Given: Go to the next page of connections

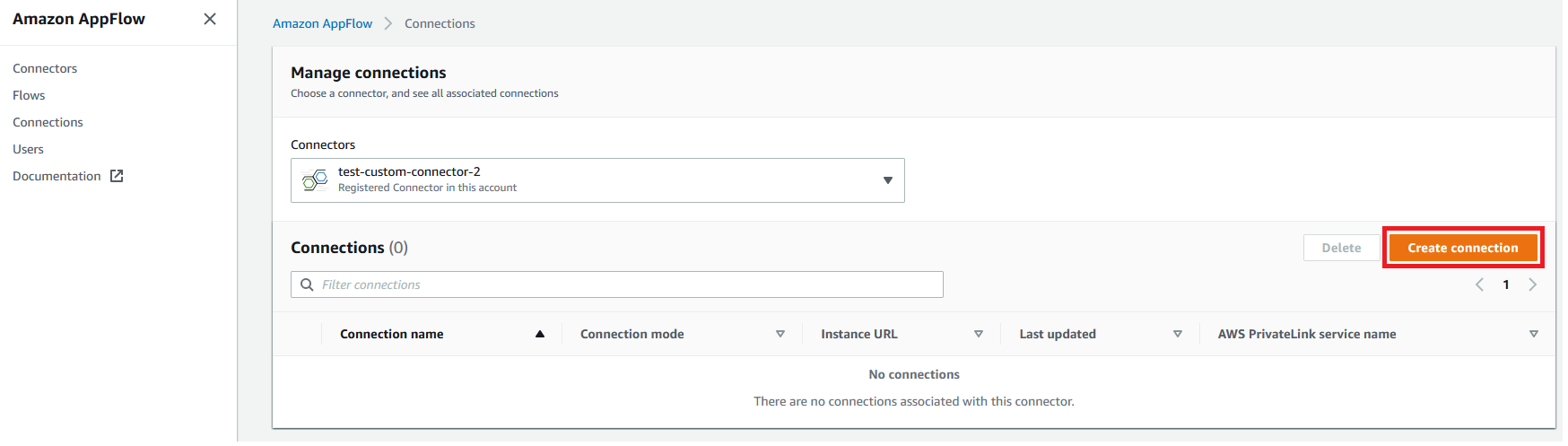Looking at the screenshot, I should (x=1533, y=284).
